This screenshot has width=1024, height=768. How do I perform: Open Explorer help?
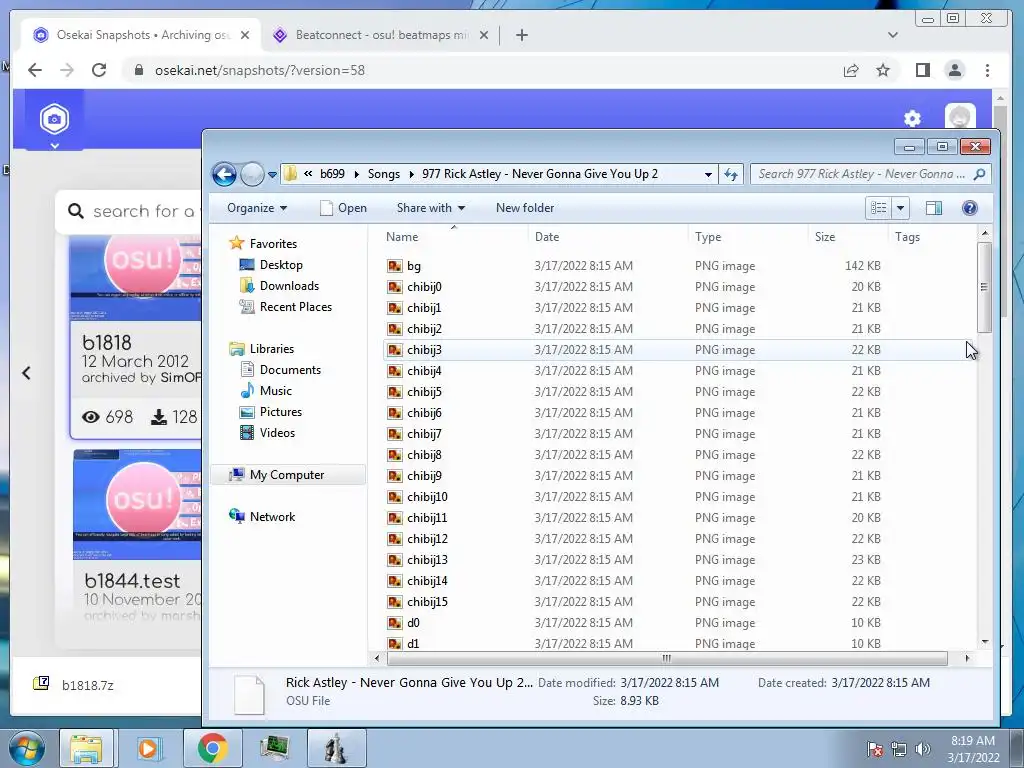(x=970, y=208)
